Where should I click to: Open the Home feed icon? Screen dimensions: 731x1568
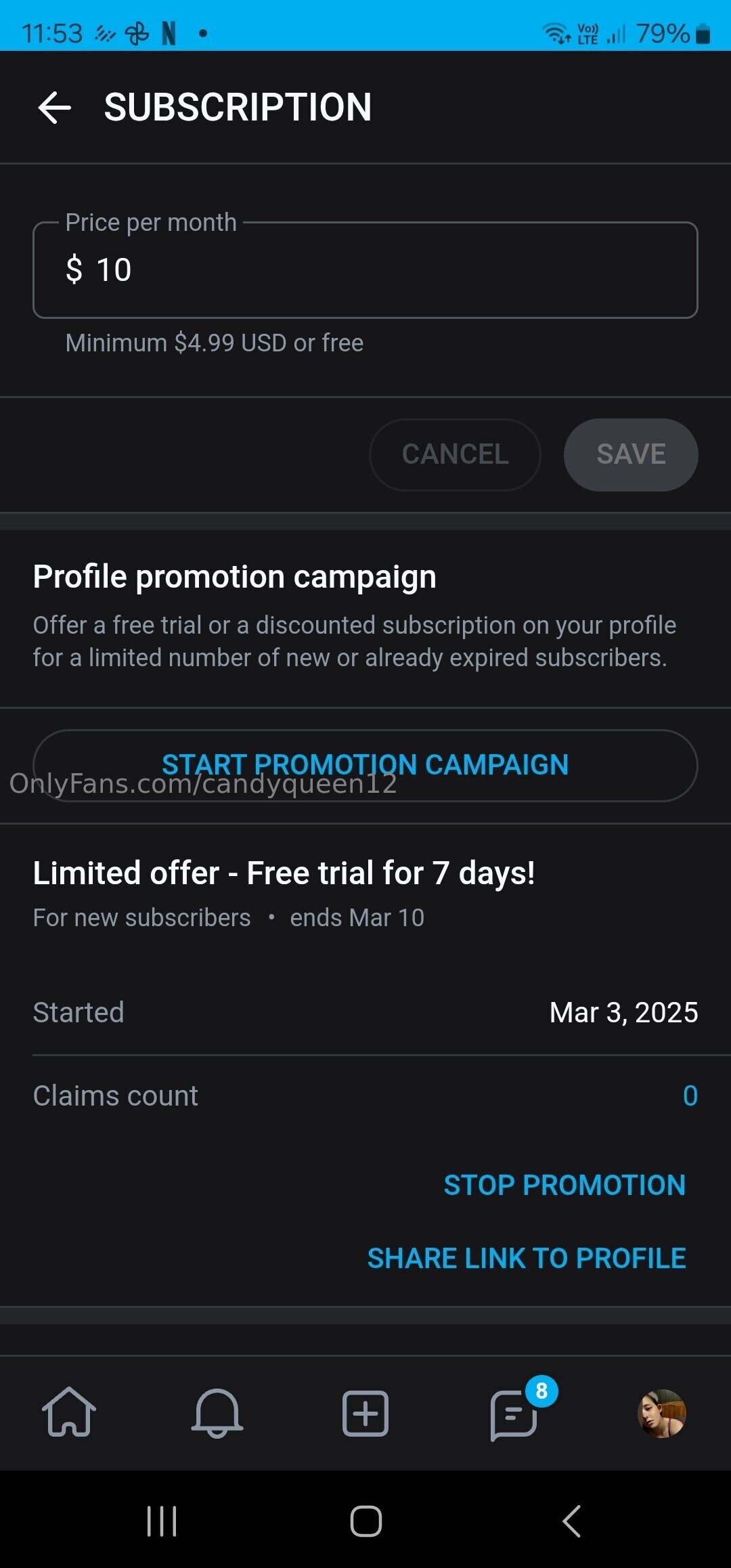(69, 1412)
